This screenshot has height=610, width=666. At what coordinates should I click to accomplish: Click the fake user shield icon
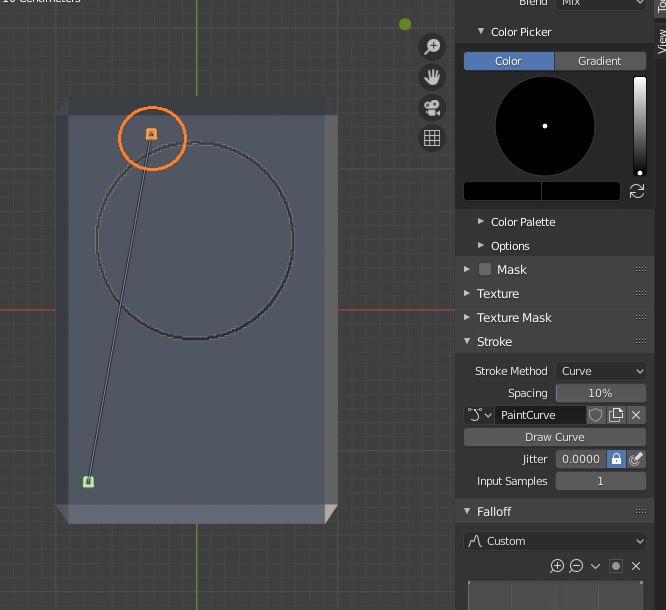595,415
